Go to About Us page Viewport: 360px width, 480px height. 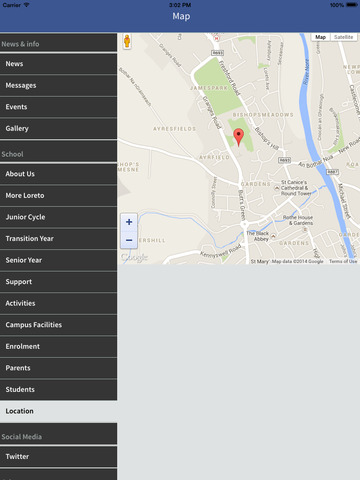click(58, 174)
